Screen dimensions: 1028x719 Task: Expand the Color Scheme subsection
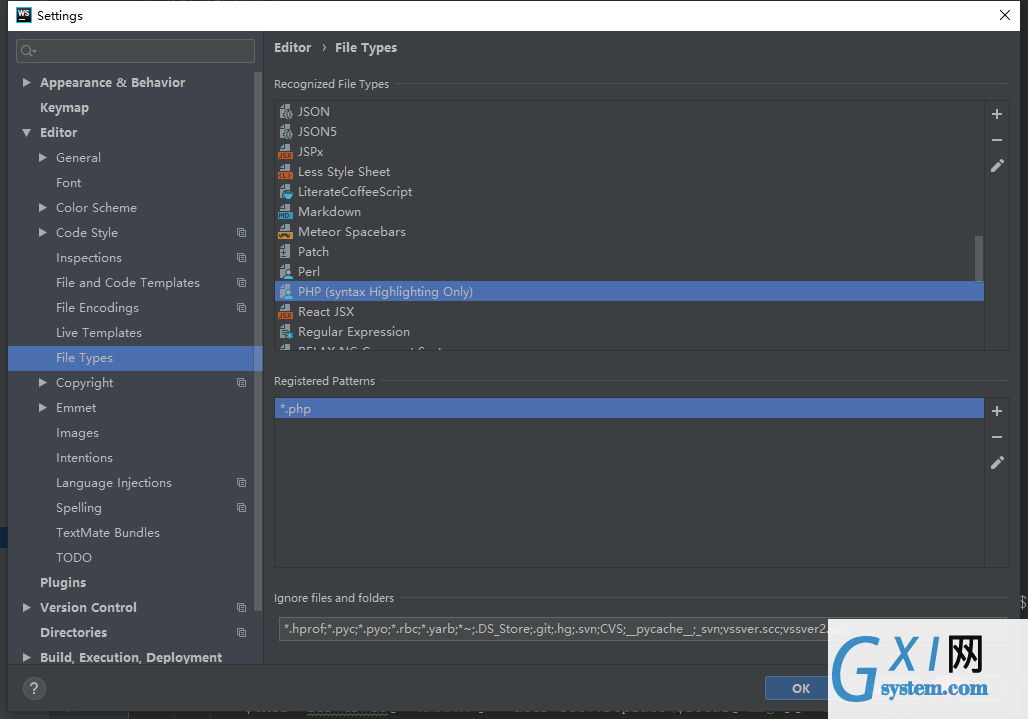43,208
